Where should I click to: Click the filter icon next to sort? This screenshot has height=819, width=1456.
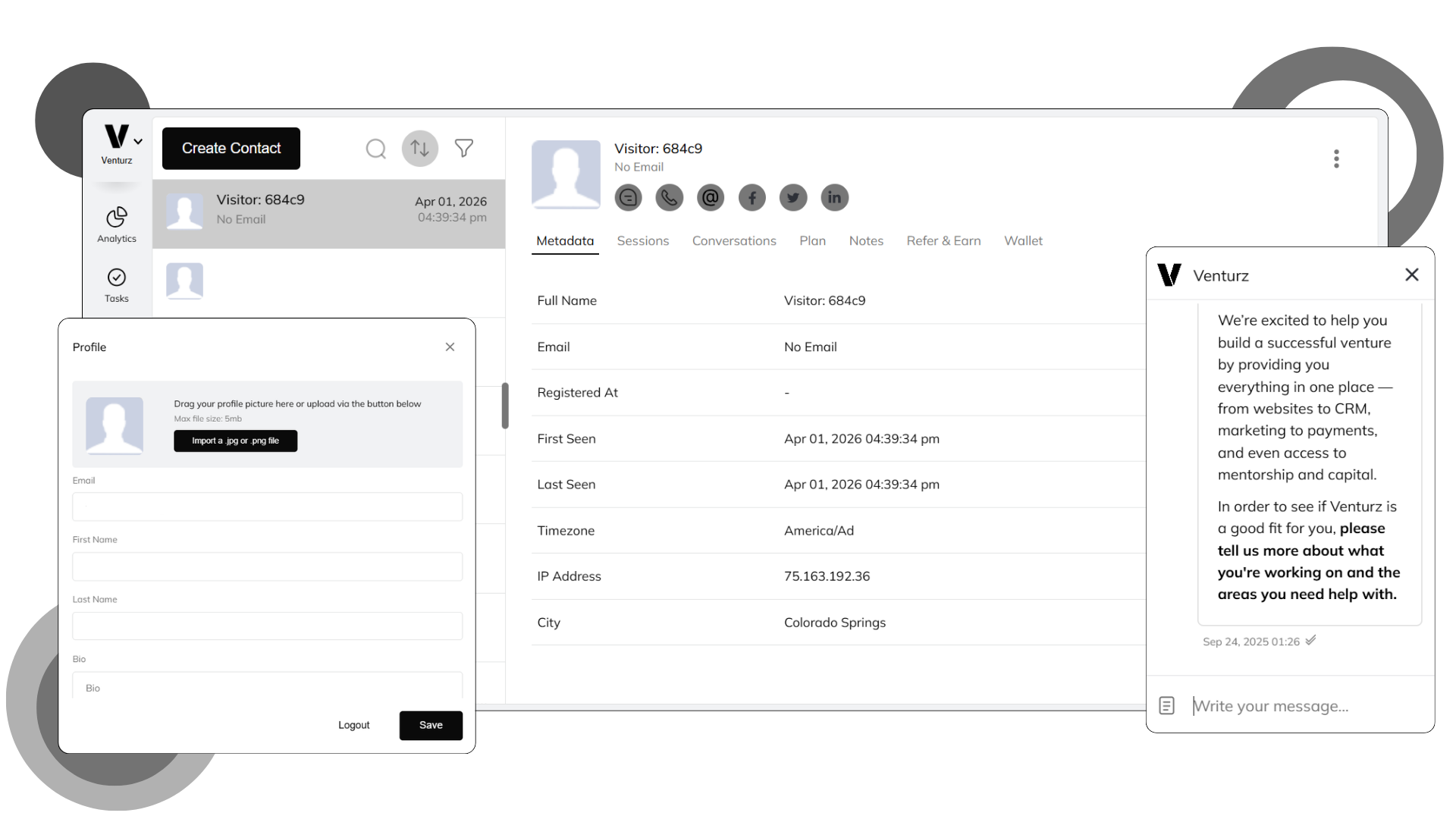[x=464, y=149]
